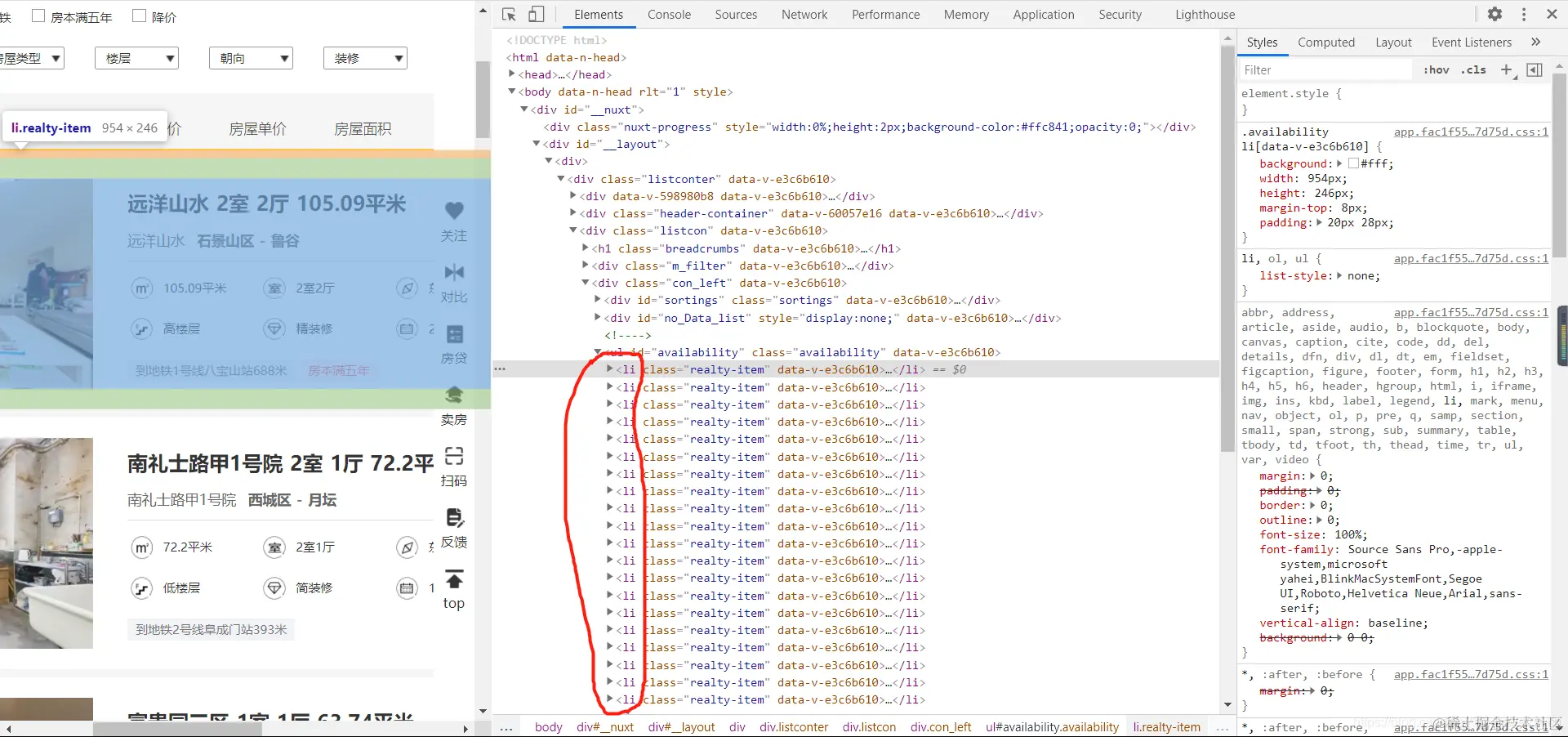This screenshot has height=737, width=1568.
Task: Click the top arrow icon
Action: [454, 579]
